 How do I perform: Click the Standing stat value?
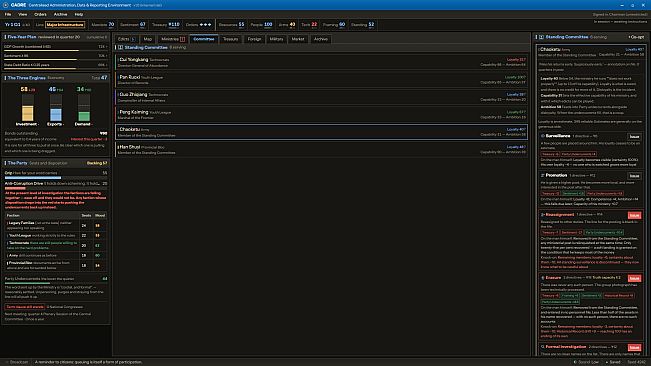[x=371, y=24]
